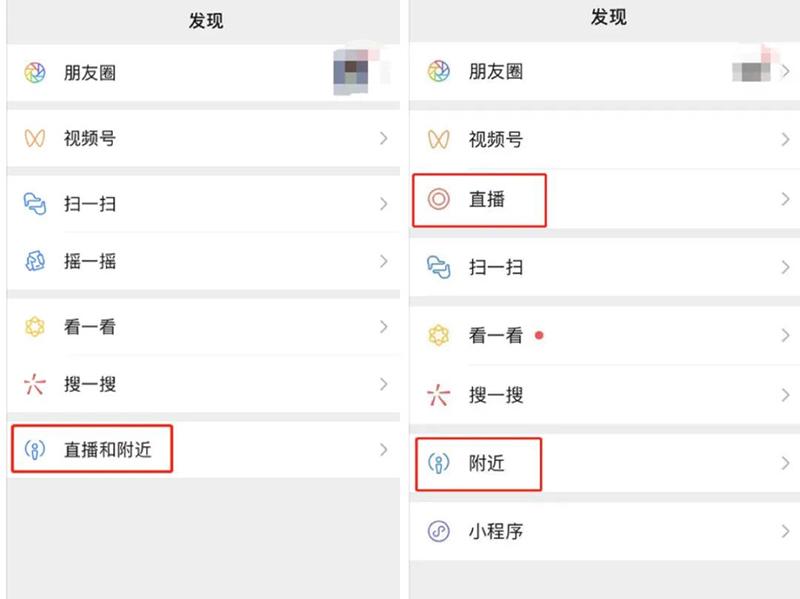Tap the Top Stories icon in left panel
This screenshot has width=800, height=599.
point(35,327)
